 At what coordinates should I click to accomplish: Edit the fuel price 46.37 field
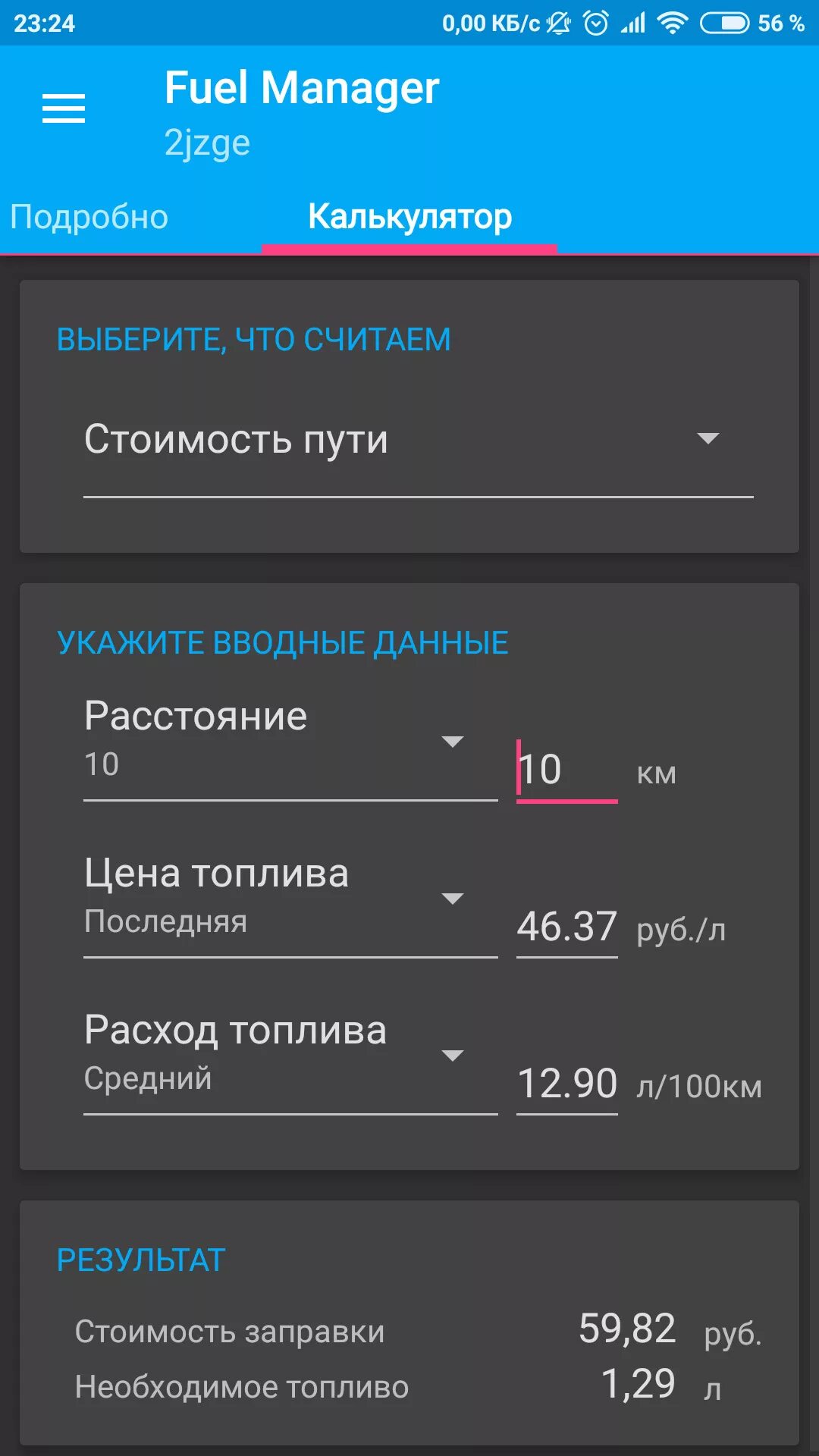pyautogui.click(x=566, y=927)
